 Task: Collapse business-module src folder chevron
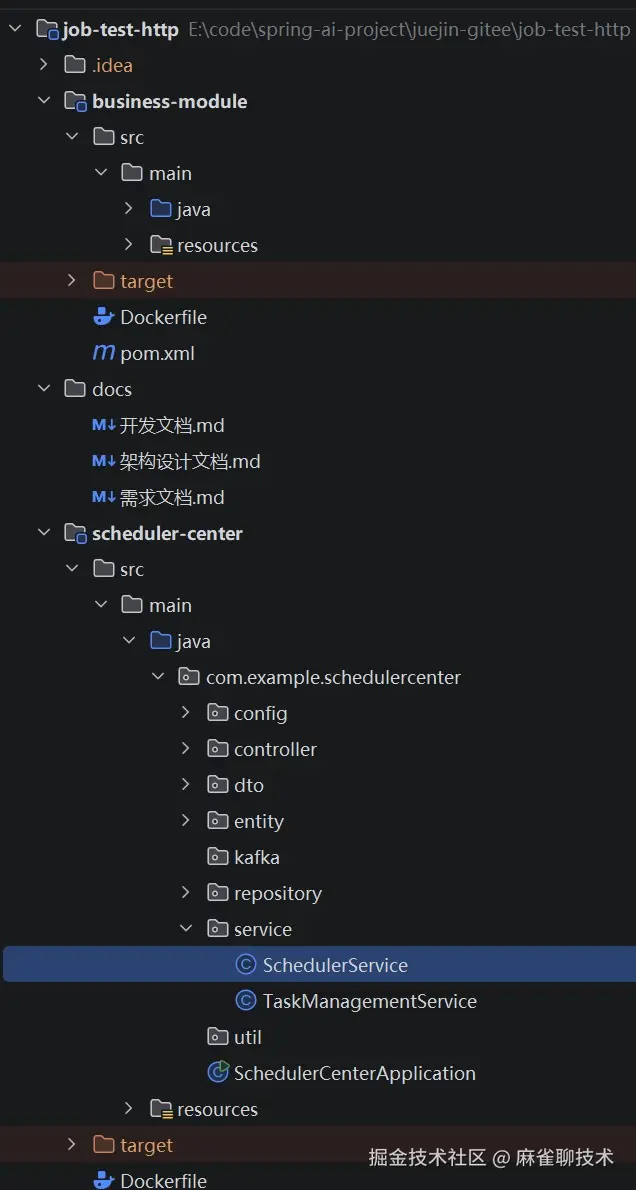[x=72, y=137]
